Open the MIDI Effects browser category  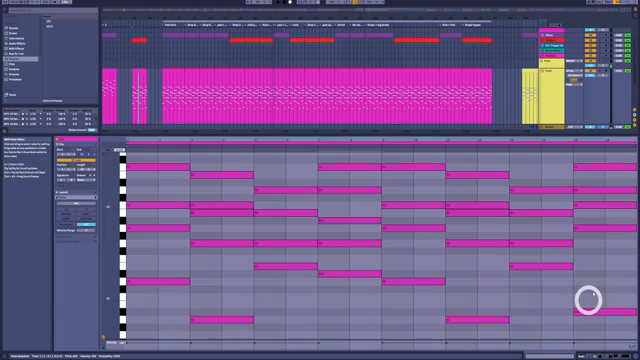(x=16, y=49)
